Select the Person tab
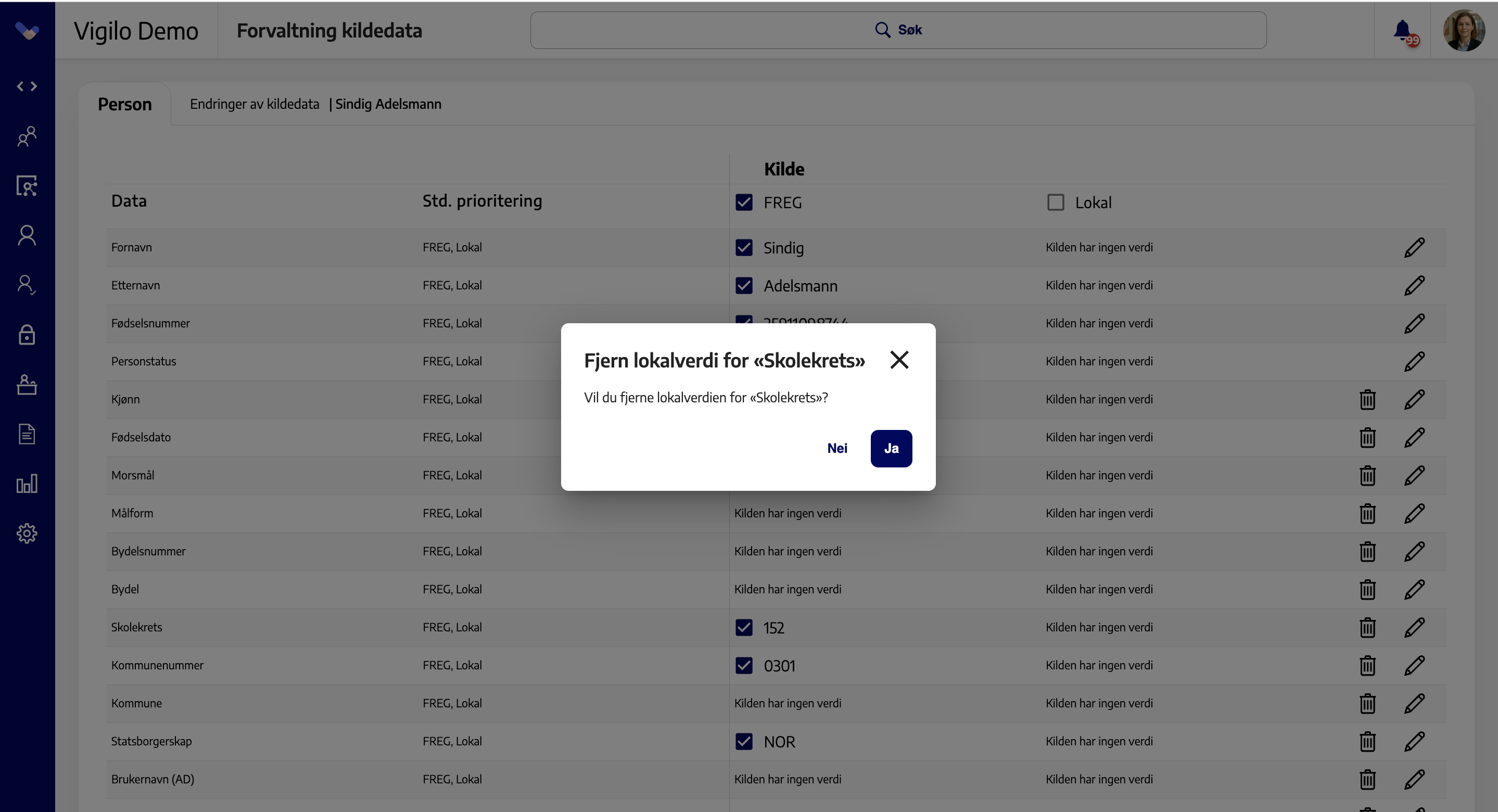 [124, 104]
